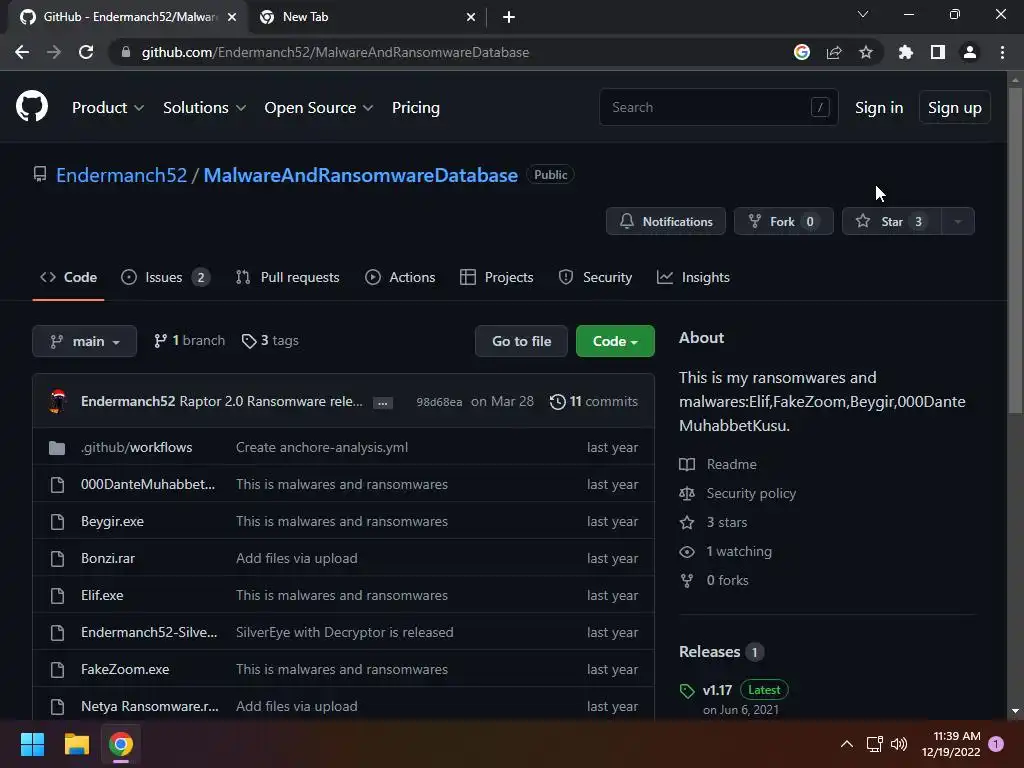Click the Sign up button
The image size is (1024, 768).
[955, 108]
